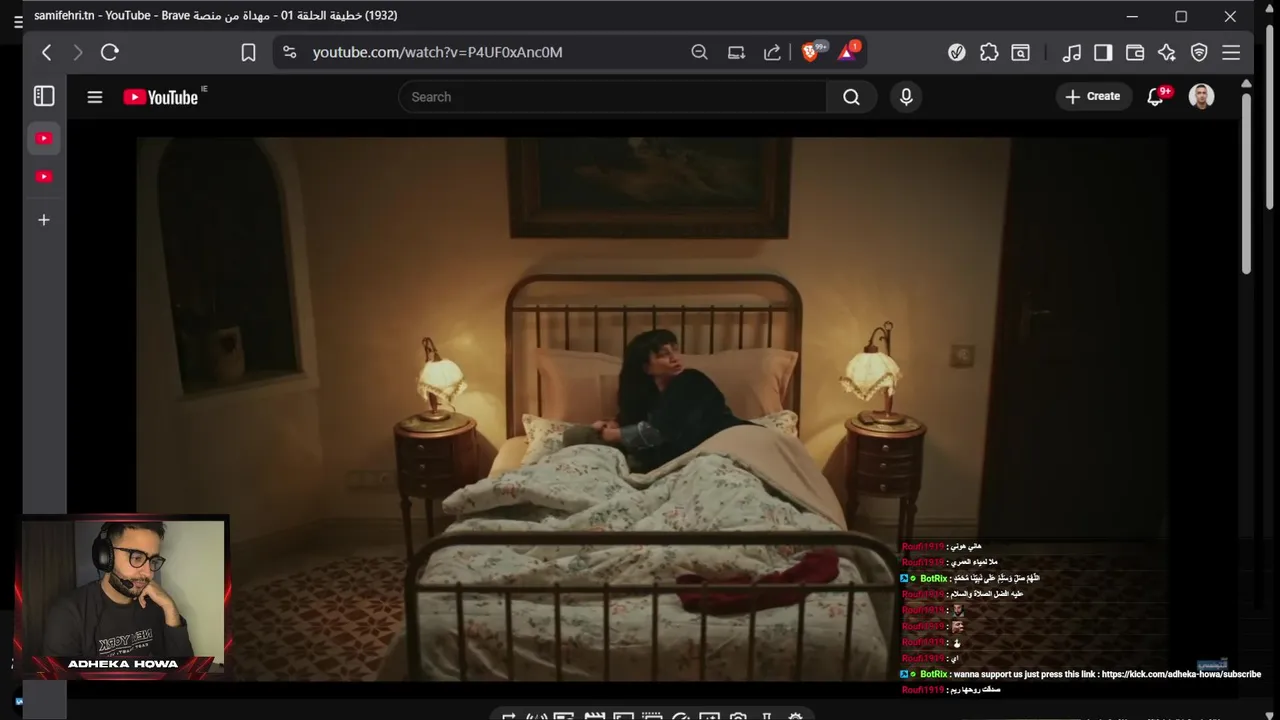Open the Brave Shields lion icon

(810, 52)
